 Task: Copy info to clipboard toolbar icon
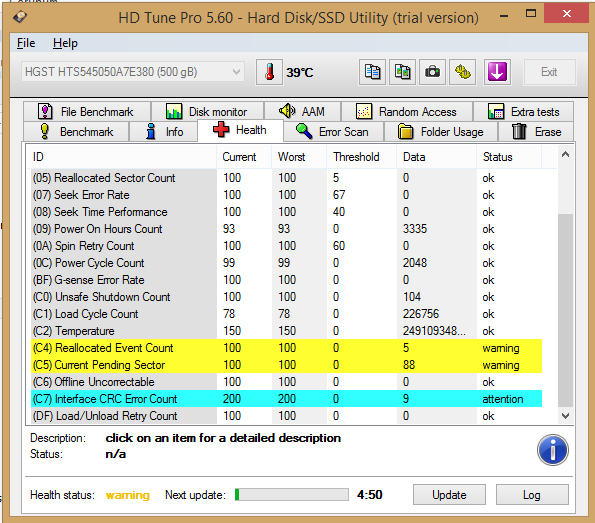pos(372,72)
